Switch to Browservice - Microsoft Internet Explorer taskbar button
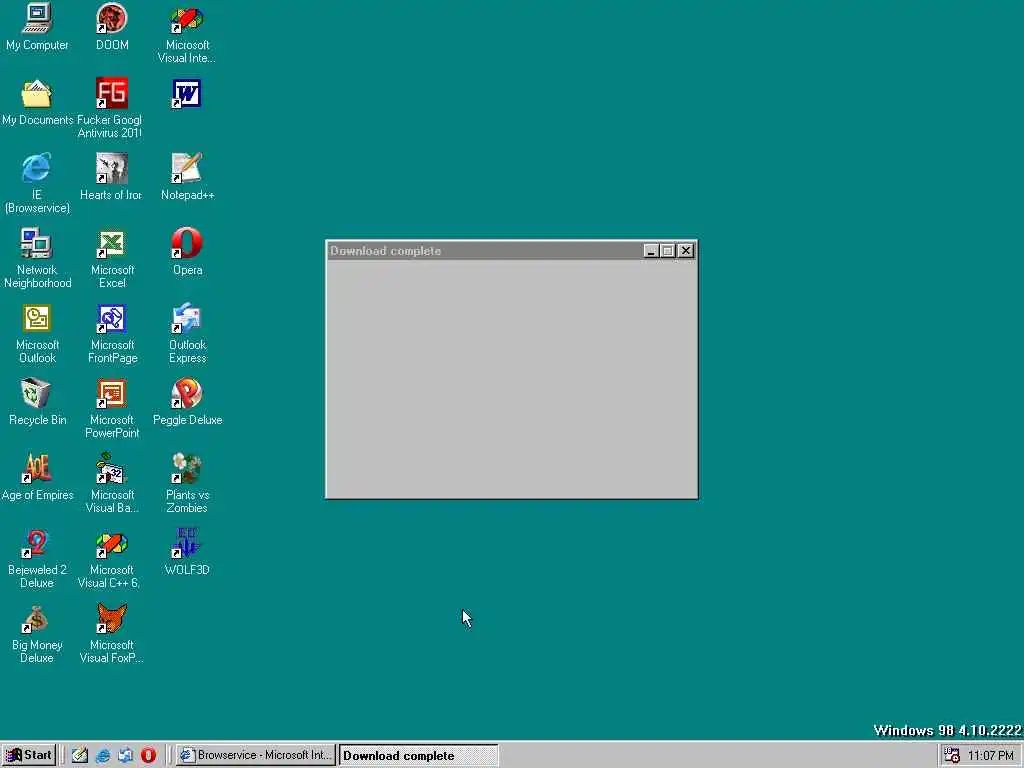 tap(256, 755)
